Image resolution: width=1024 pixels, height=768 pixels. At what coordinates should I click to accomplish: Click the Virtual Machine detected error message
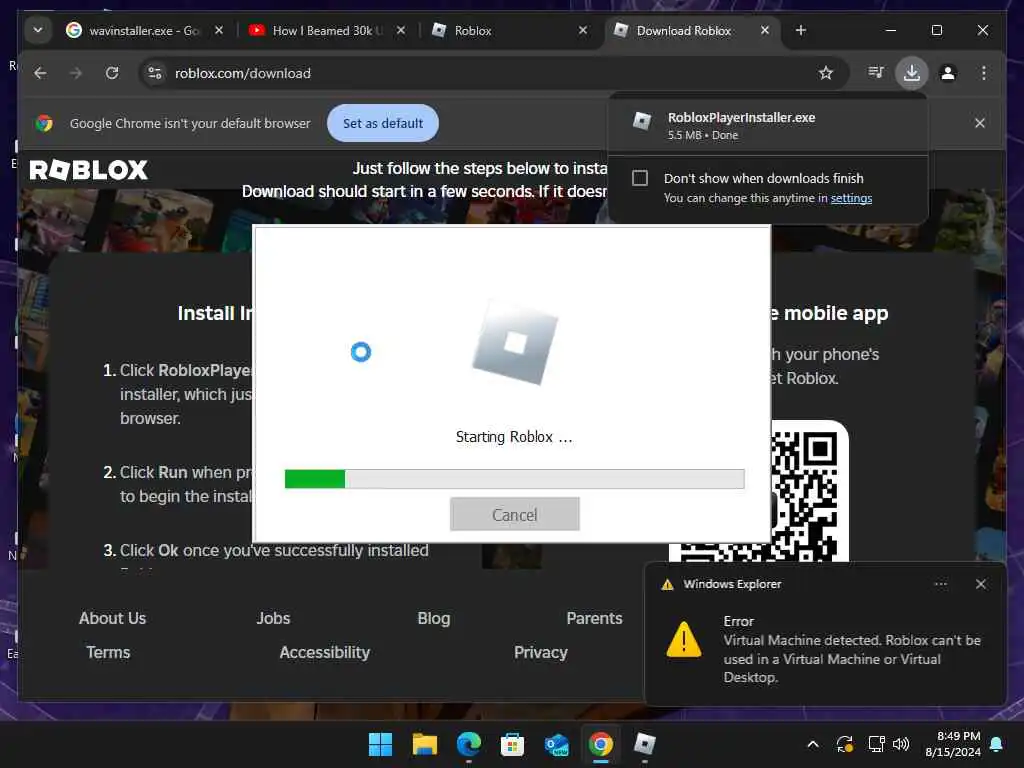pos(852,658)
